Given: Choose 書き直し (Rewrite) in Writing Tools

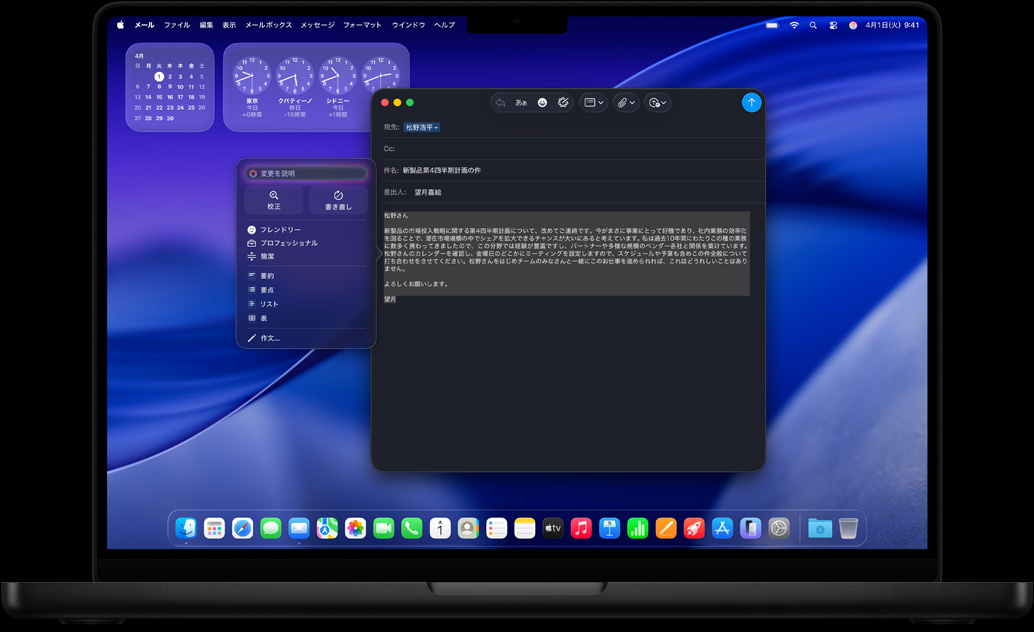Looking at the screenshot, I should (x=338, y=200).
